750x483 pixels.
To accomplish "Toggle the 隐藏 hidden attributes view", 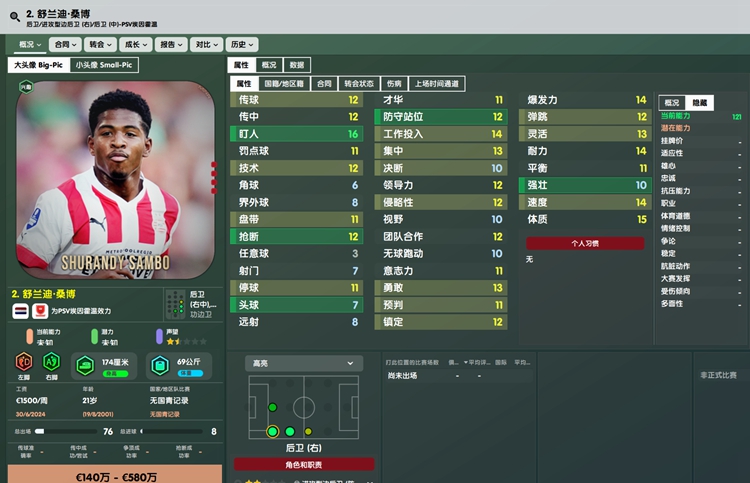I will coord(699,103).
